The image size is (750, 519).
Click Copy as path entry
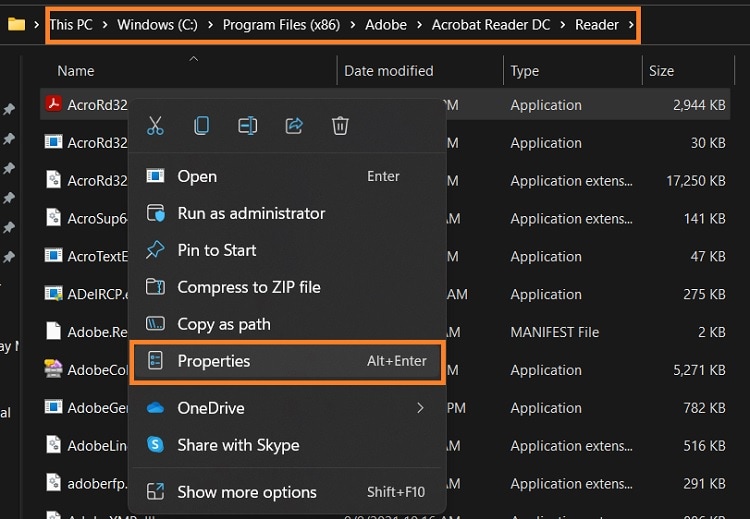[224, 324]
